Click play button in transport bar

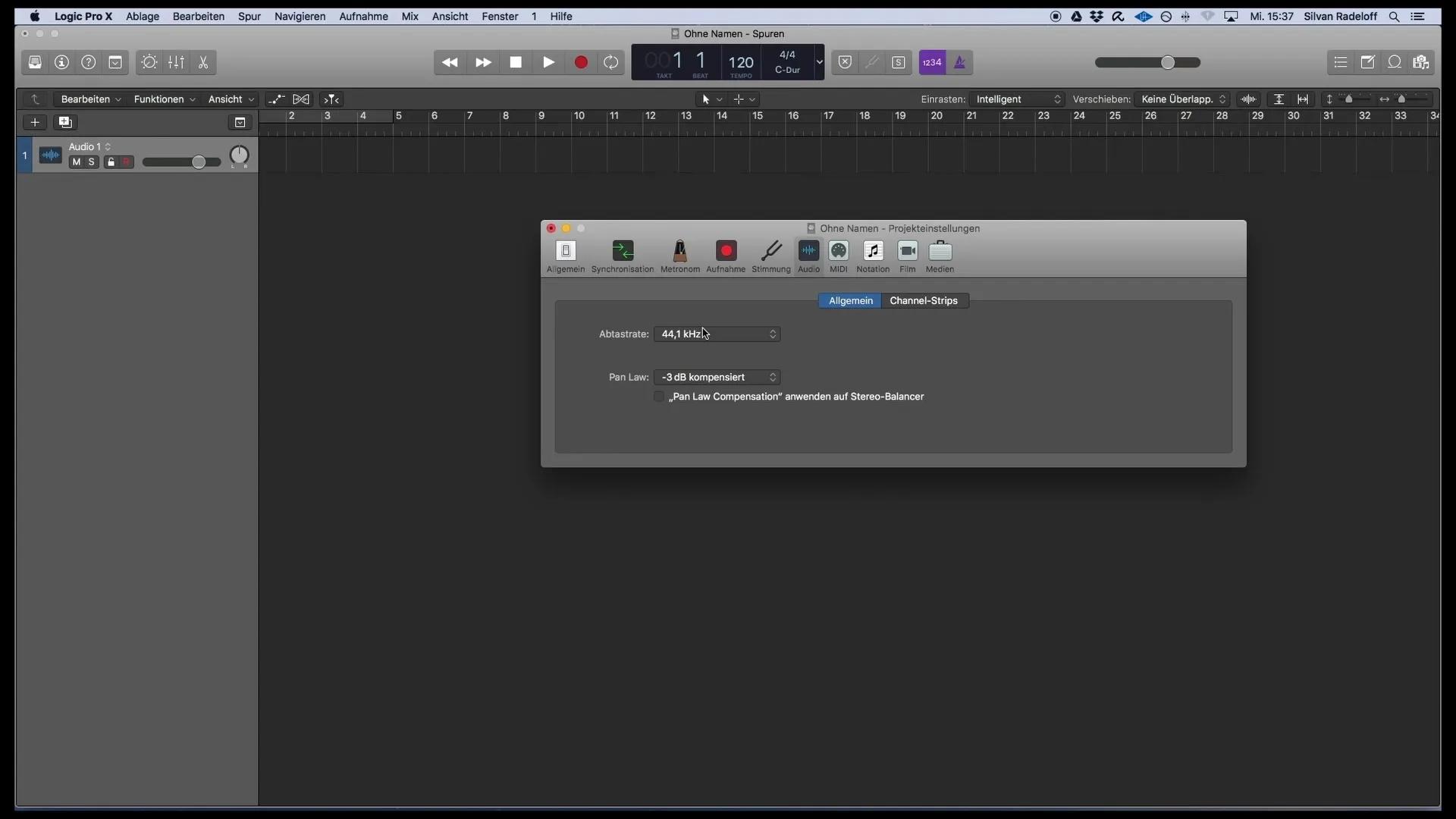click(548, 62)
